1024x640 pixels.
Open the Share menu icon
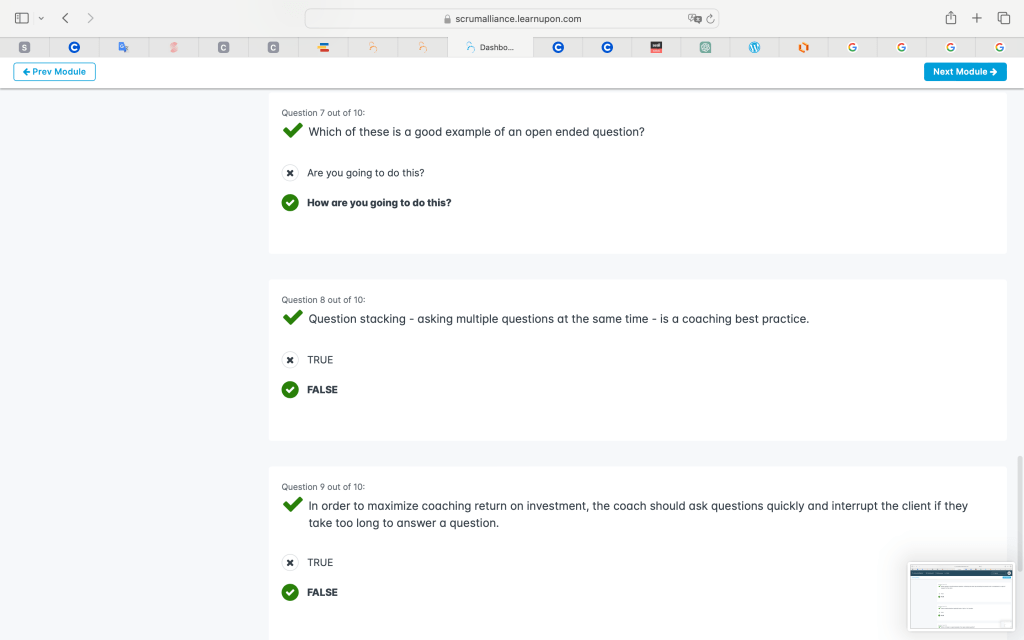point(951,18)
